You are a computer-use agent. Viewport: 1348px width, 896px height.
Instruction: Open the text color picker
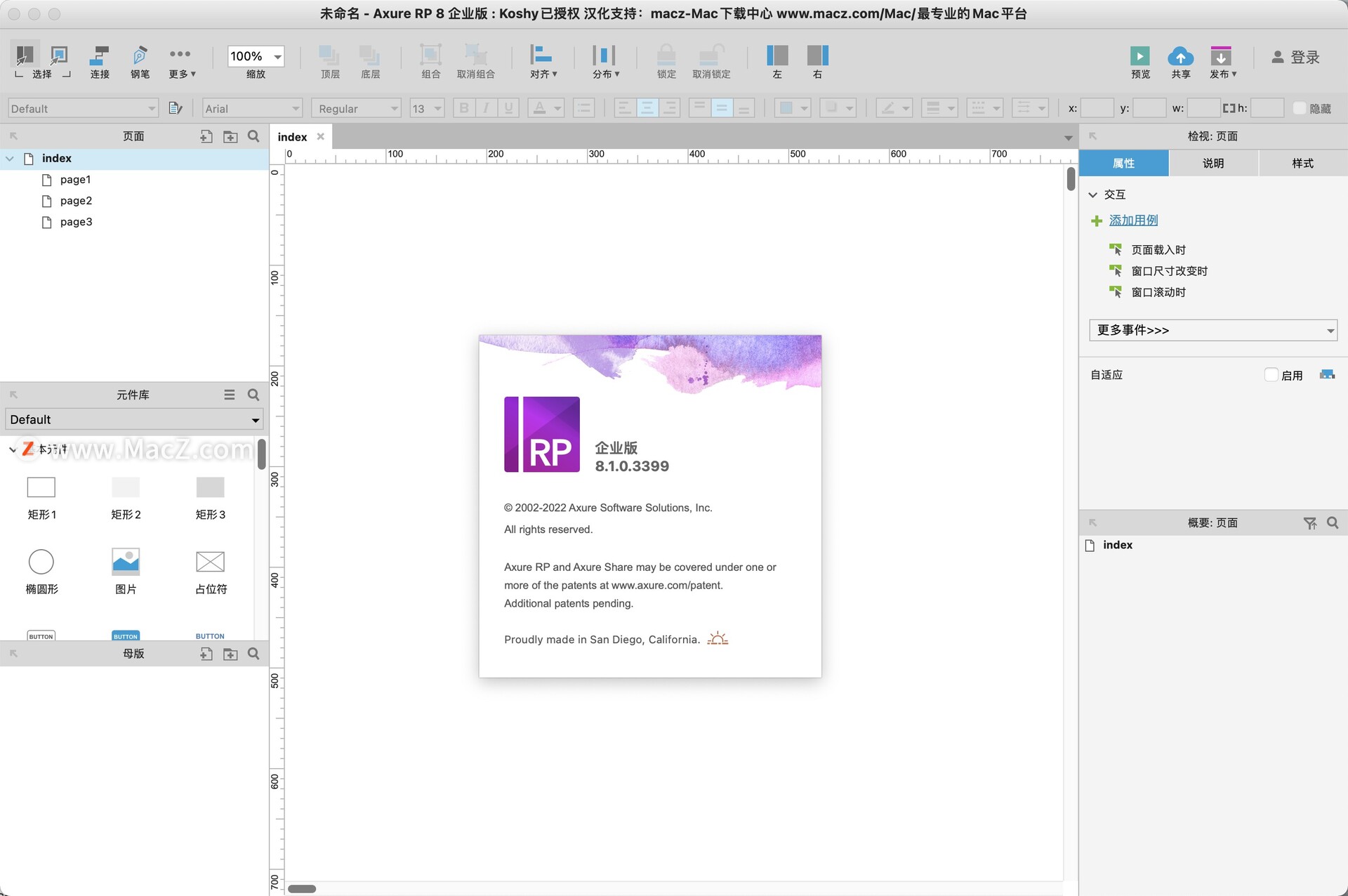546,108
